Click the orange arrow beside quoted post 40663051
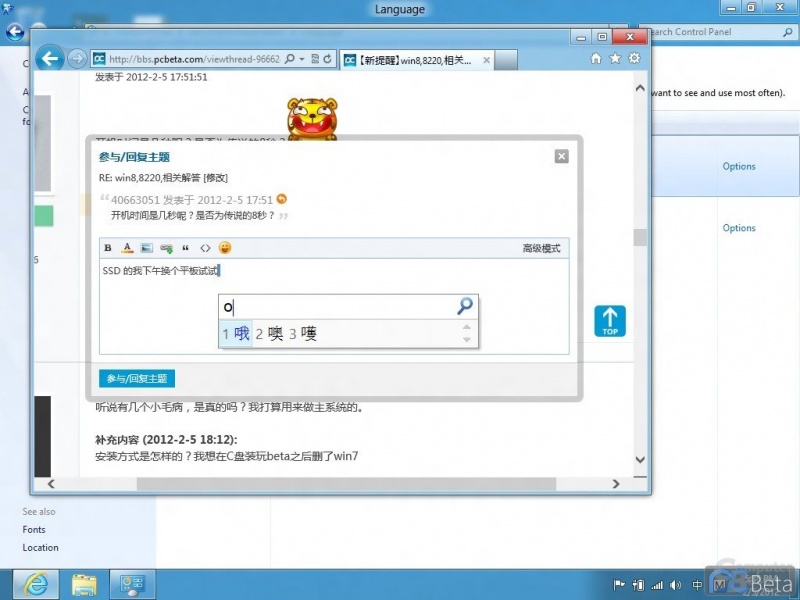800x600 pixels. tap(282, 198)
